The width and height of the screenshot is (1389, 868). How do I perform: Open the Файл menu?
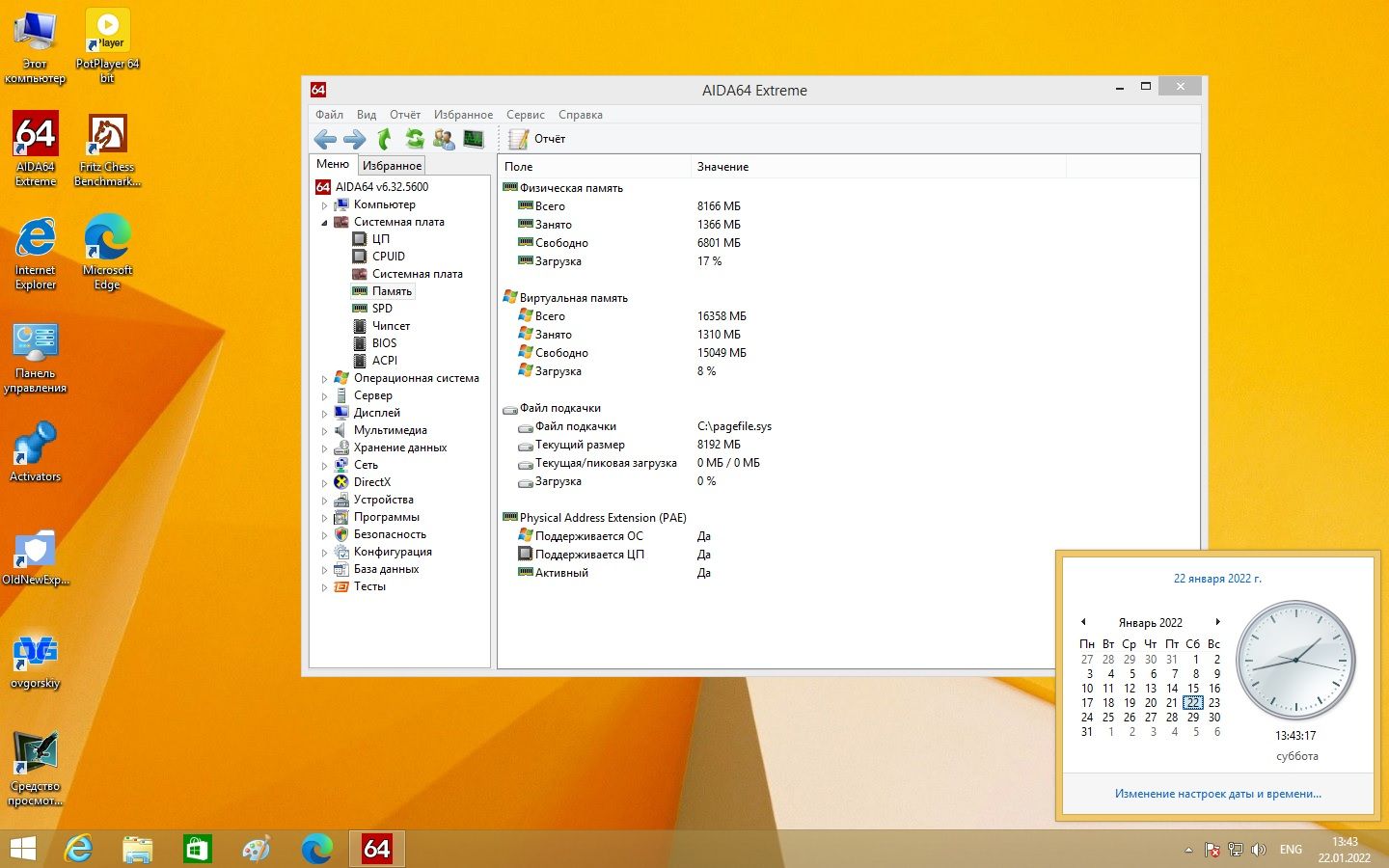click(329, 114)
